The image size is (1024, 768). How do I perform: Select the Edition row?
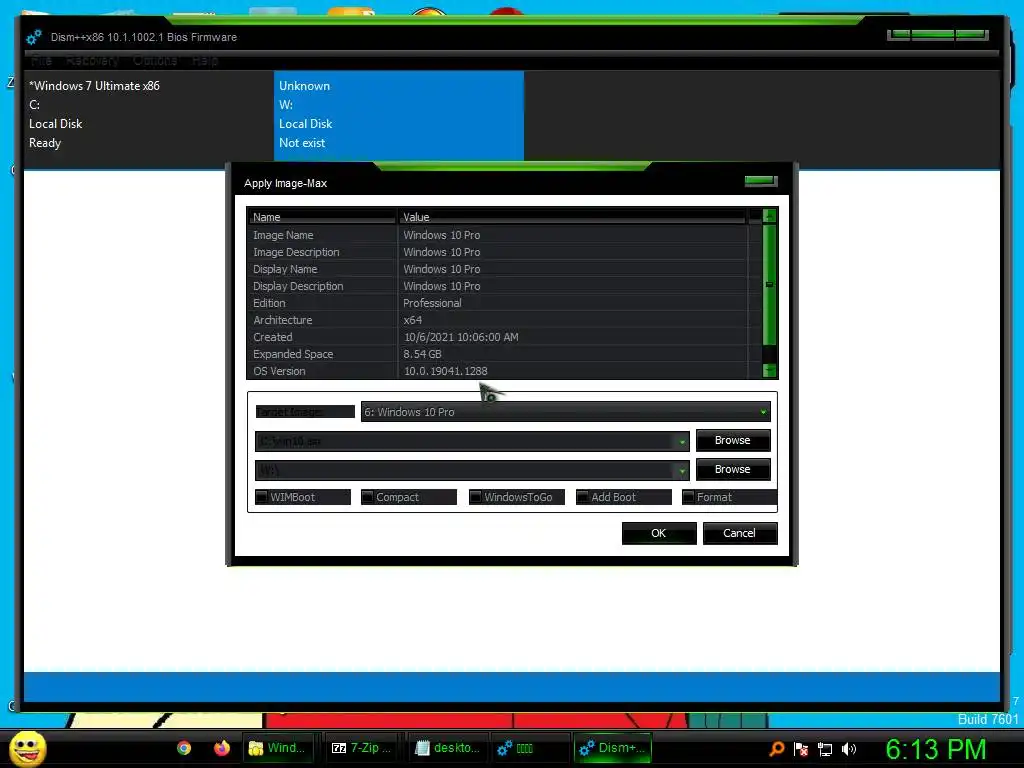498,303
